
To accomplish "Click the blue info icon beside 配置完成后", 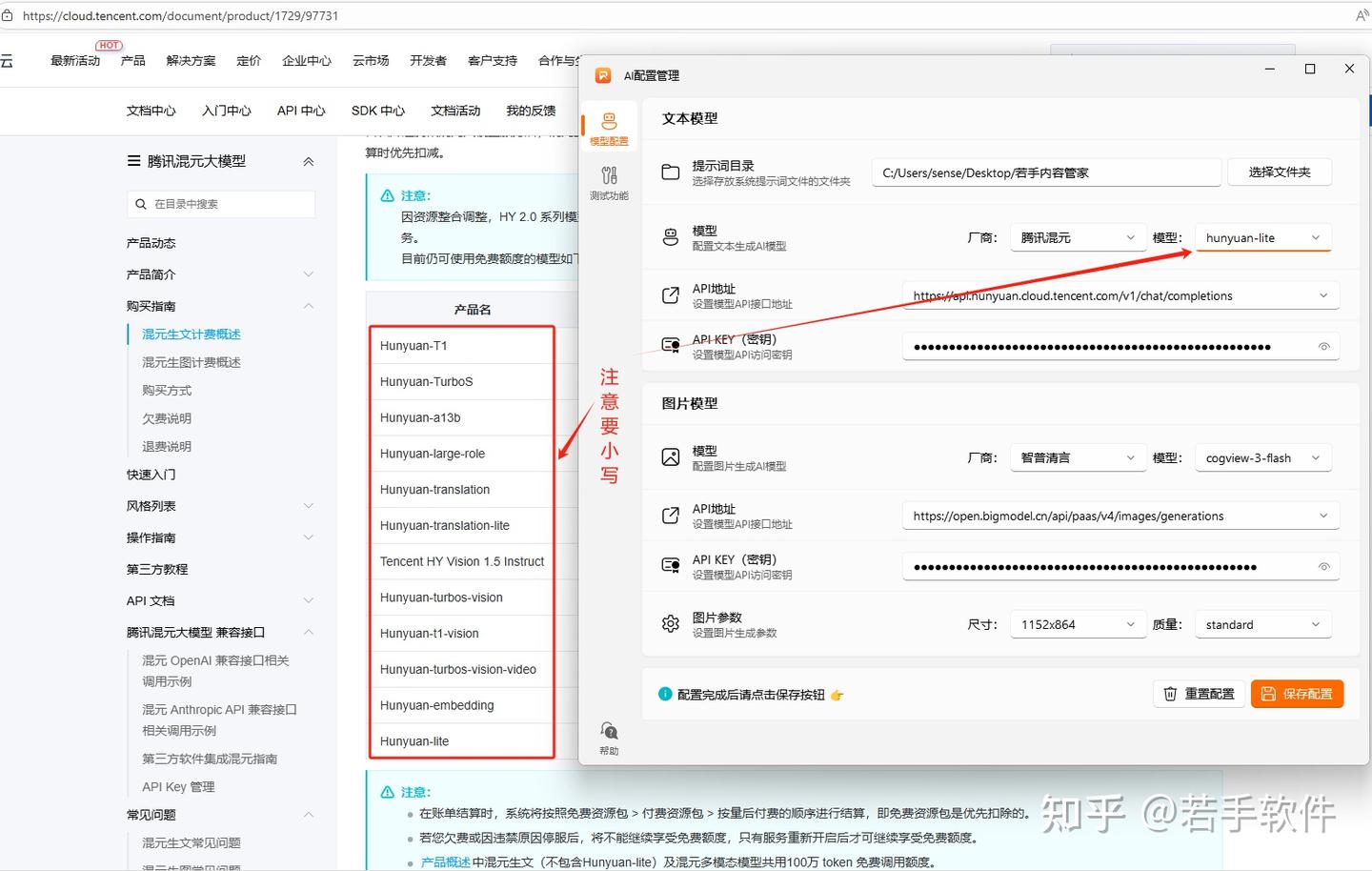I will coord(665,694).
